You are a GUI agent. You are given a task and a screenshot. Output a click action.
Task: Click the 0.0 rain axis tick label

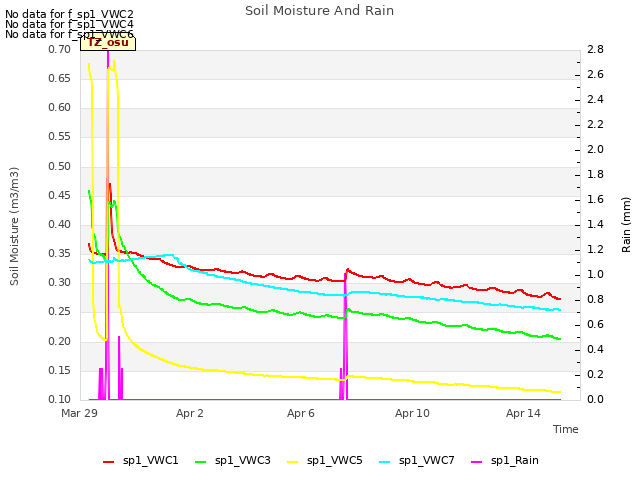point(595,399)
